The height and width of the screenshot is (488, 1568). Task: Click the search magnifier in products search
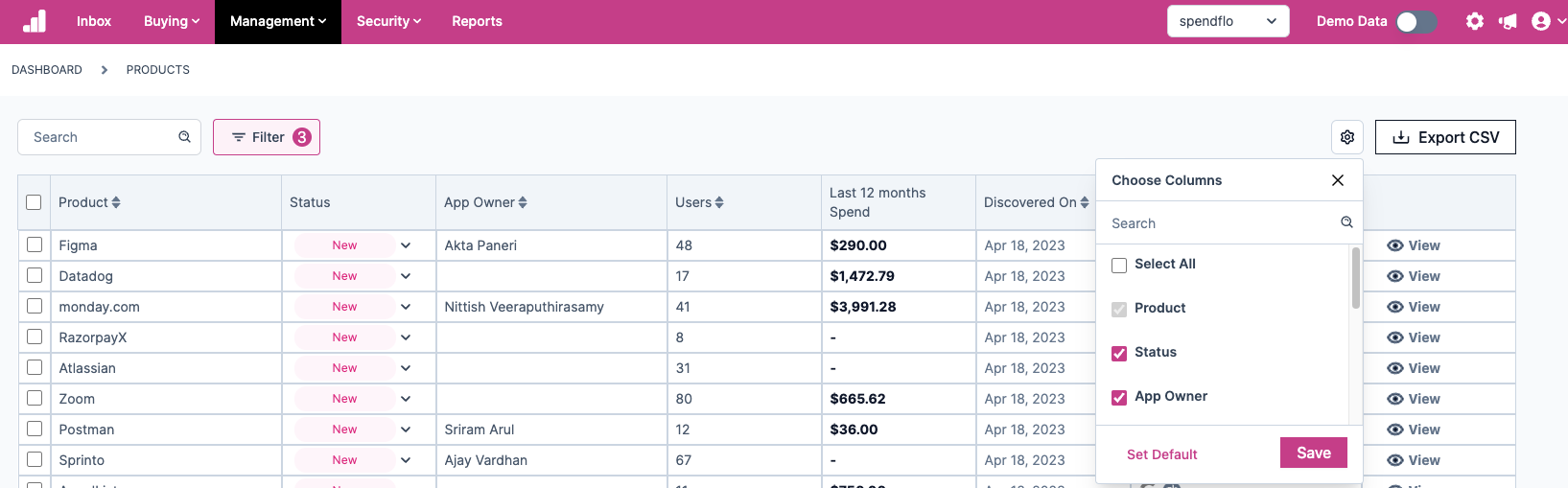point(184,137)
